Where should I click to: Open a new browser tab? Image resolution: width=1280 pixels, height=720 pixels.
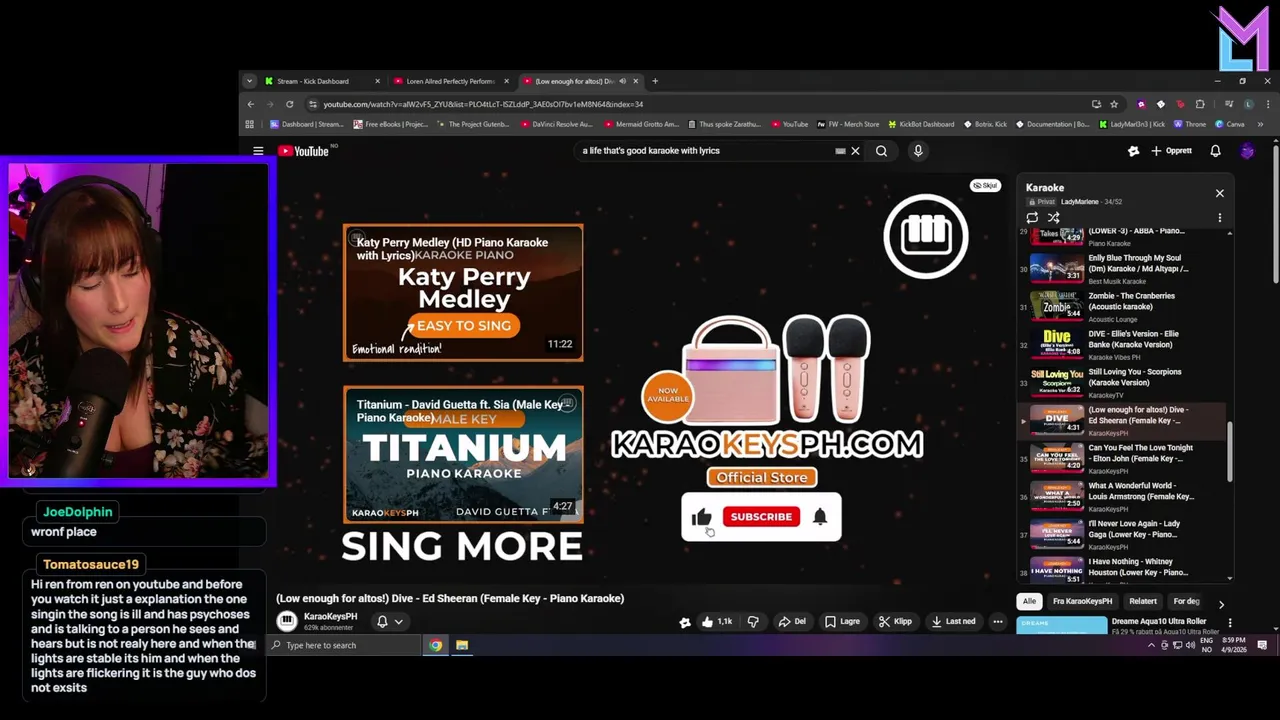(x=655, y=81)
